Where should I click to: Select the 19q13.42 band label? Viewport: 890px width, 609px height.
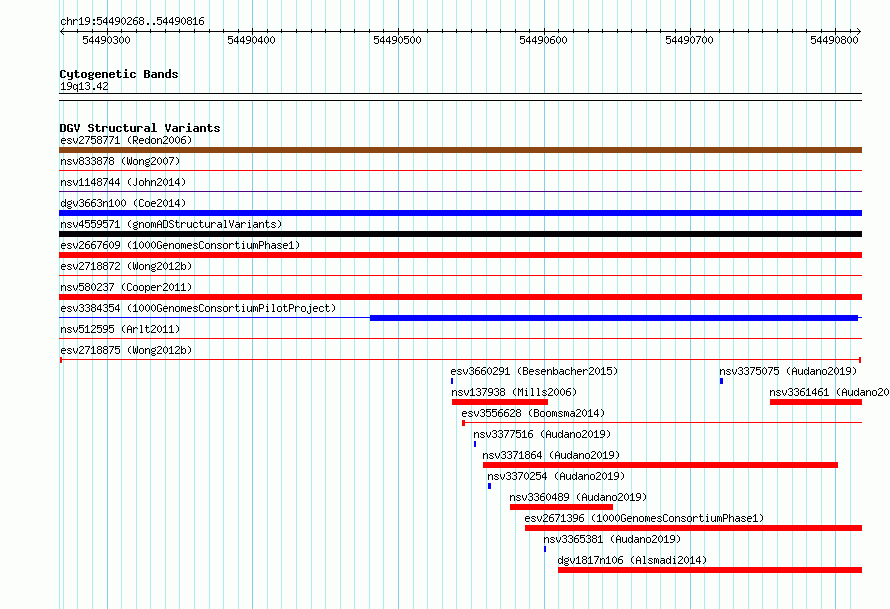[84, 86]
